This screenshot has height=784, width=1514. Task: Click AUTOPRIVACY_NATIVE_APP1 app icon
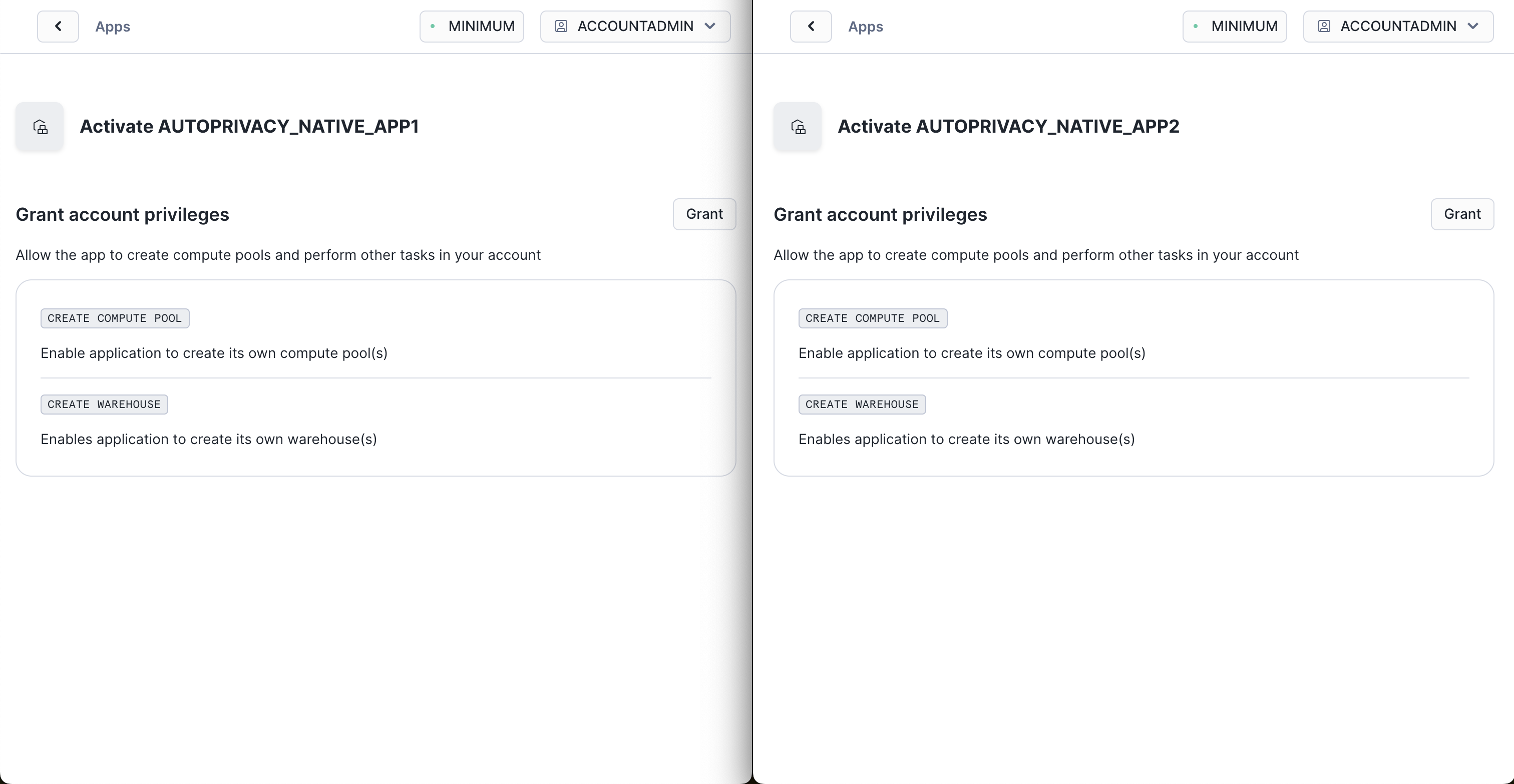(40, 127)
